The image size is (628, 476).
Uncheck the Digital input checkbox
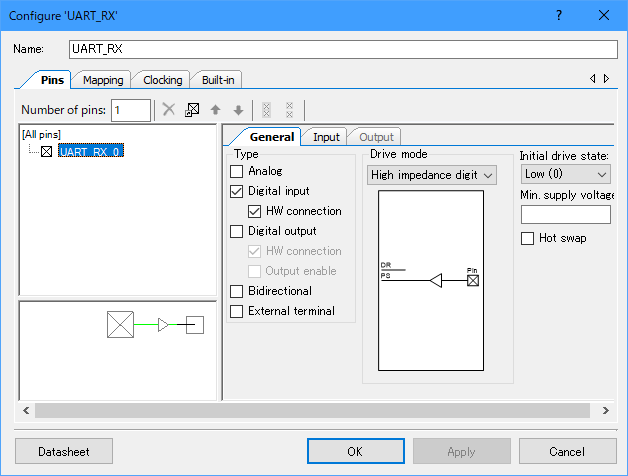tap(237, 191)
